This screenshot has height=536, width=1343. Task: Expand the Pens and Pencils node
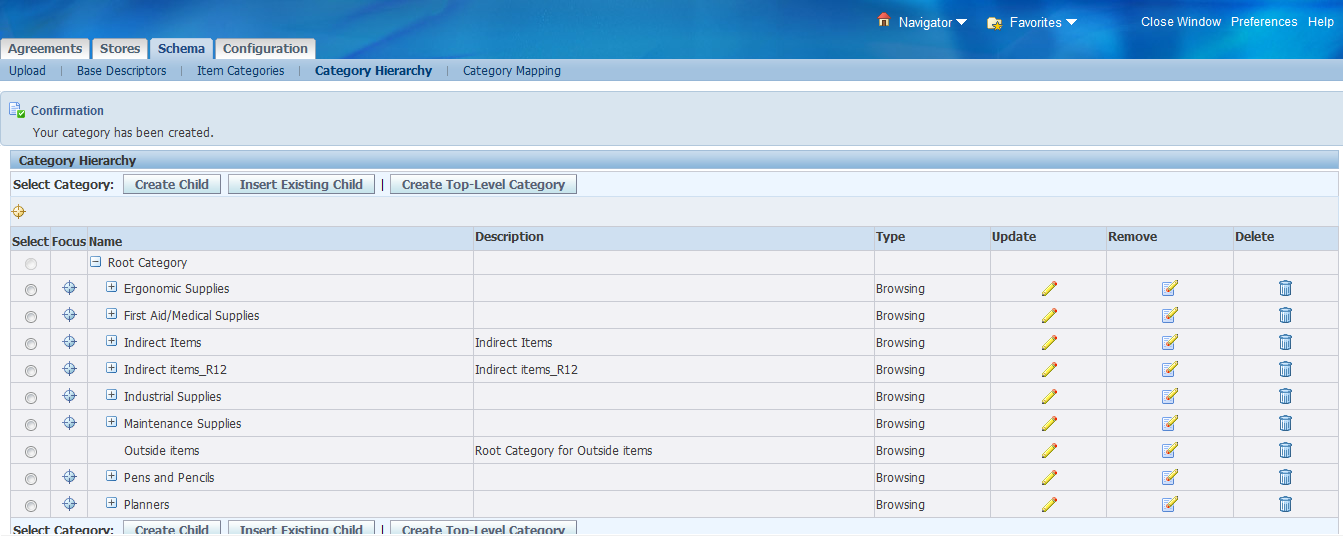pyautogui.click(x=112, y=477)
